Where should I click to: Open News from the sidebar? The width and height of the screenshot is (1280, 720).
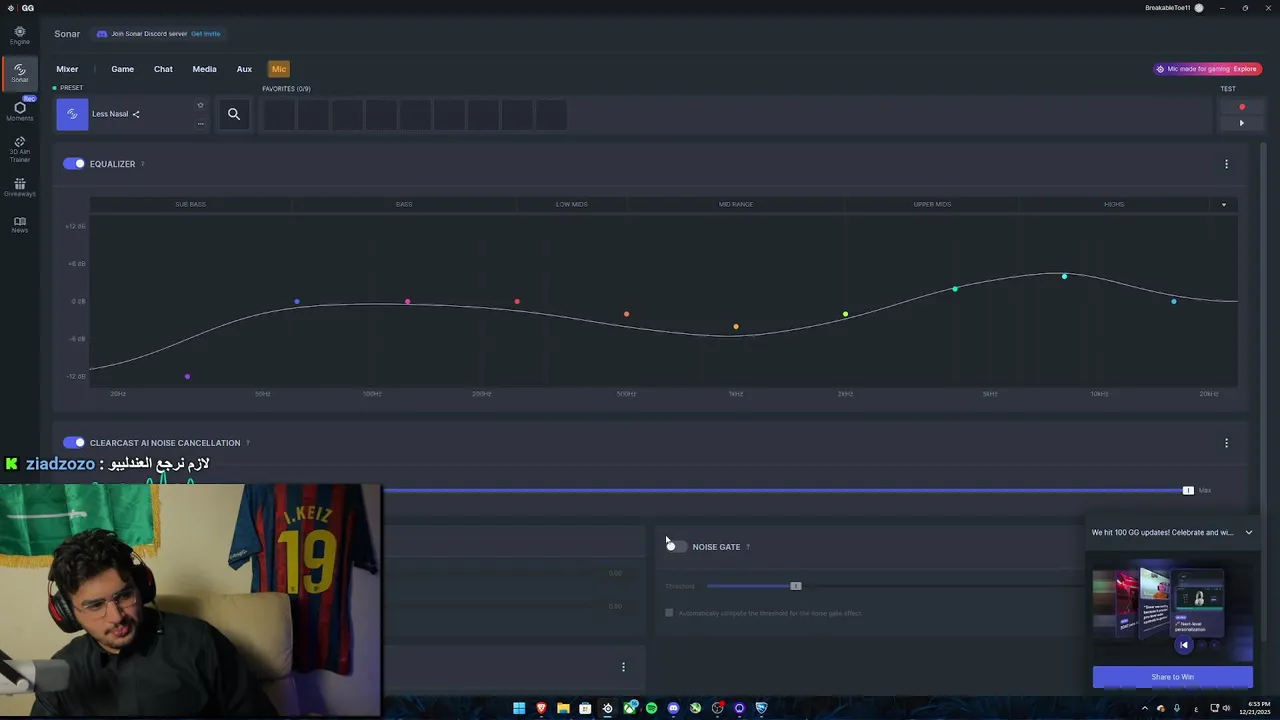tap(19, 224)
